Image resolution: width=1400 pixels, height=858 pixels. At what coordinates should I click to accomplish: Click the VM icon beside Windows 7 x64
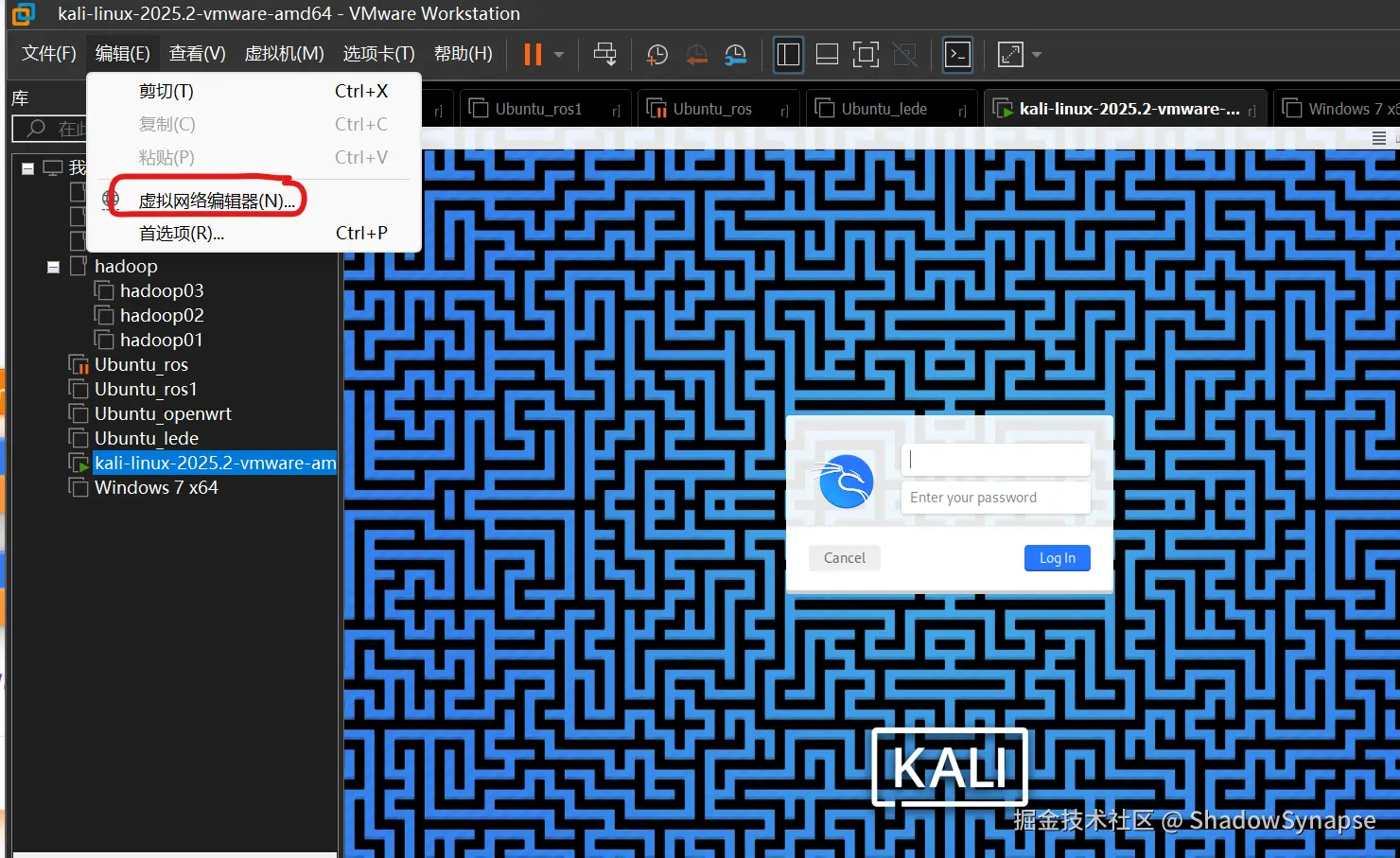tap(79, 487)
